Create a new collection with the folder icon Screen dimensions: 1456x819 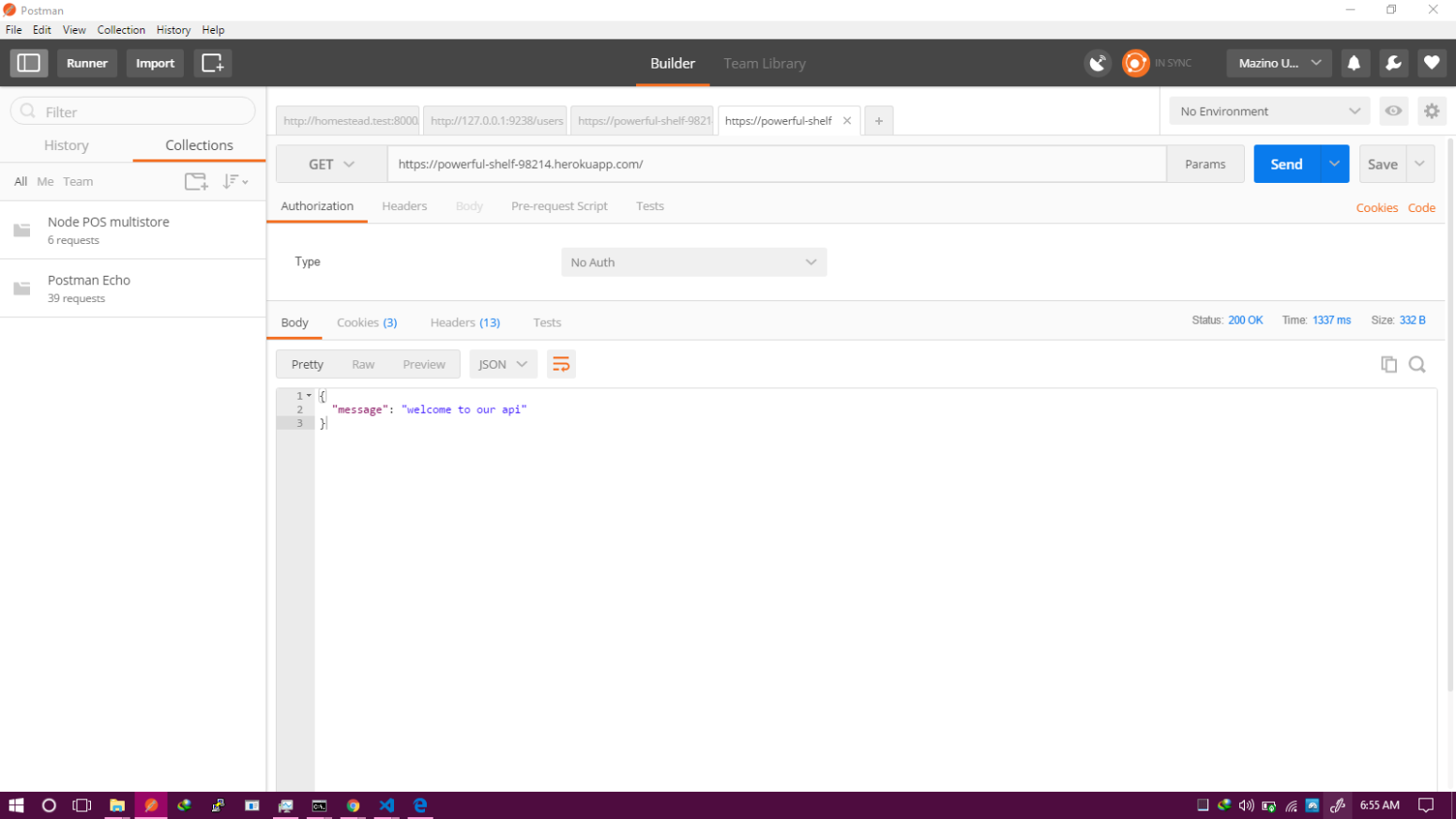pyautogui.click(x=196, y=181)
